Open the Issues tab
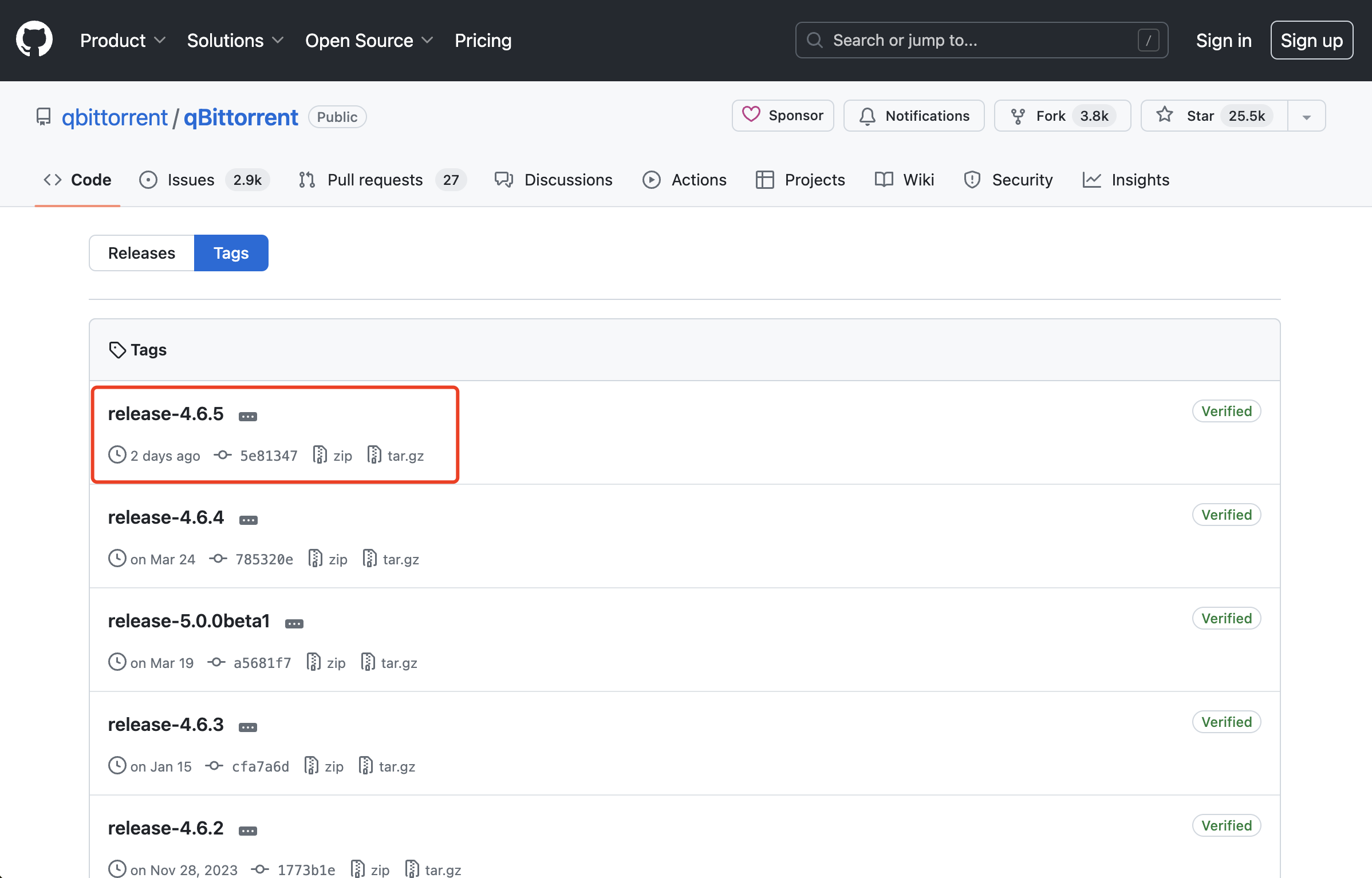 204,180
